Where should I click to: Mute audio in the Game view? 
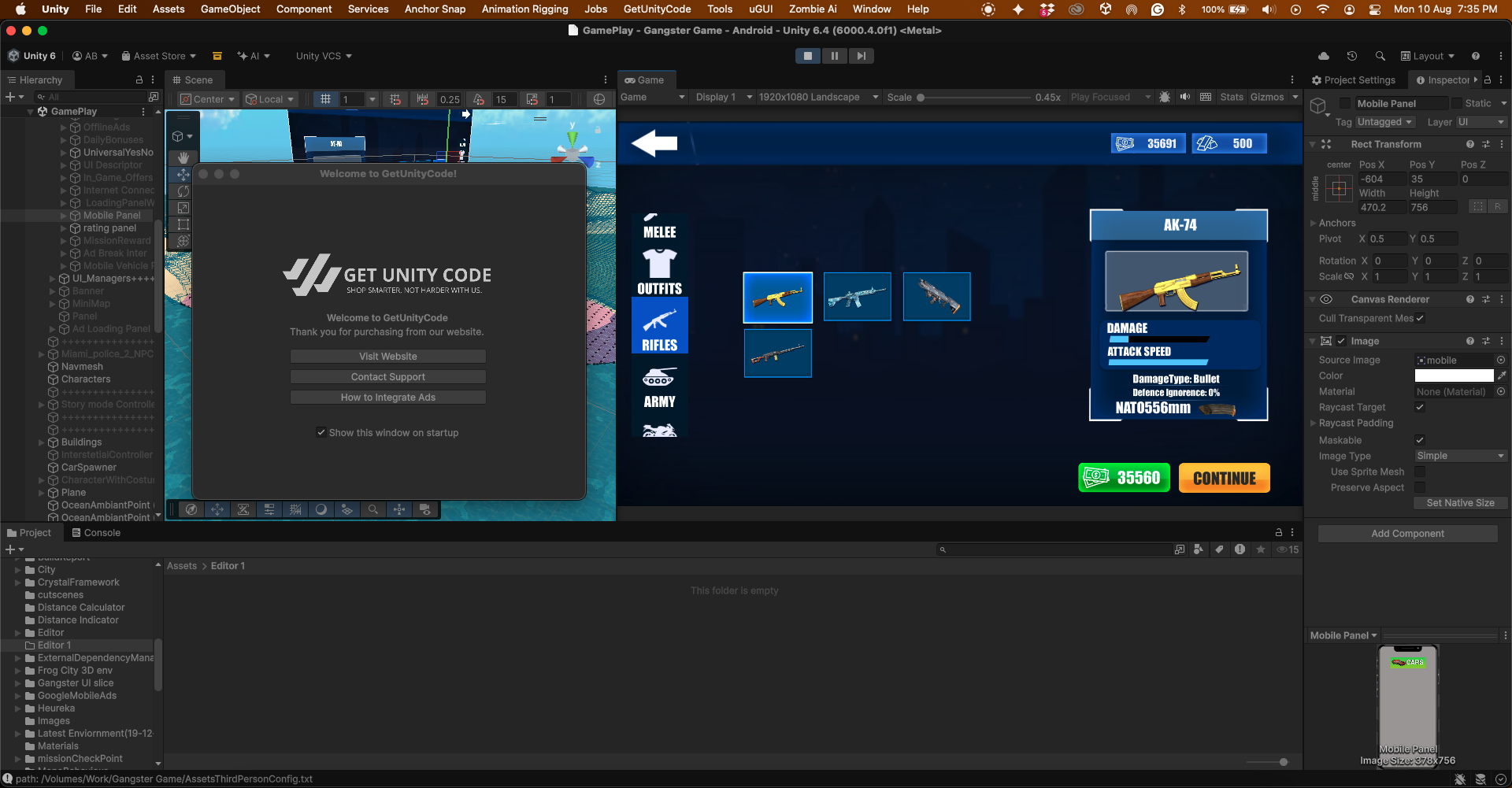point(1185,97)
